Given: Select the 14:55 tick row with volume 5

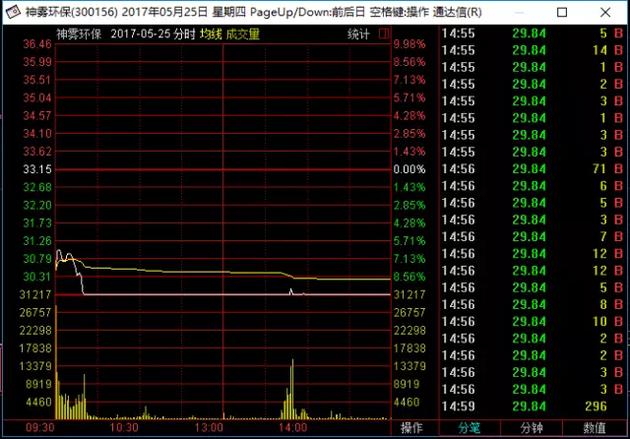Looking at the screenshot, I should pyautogui.click(x=532, y=33).
